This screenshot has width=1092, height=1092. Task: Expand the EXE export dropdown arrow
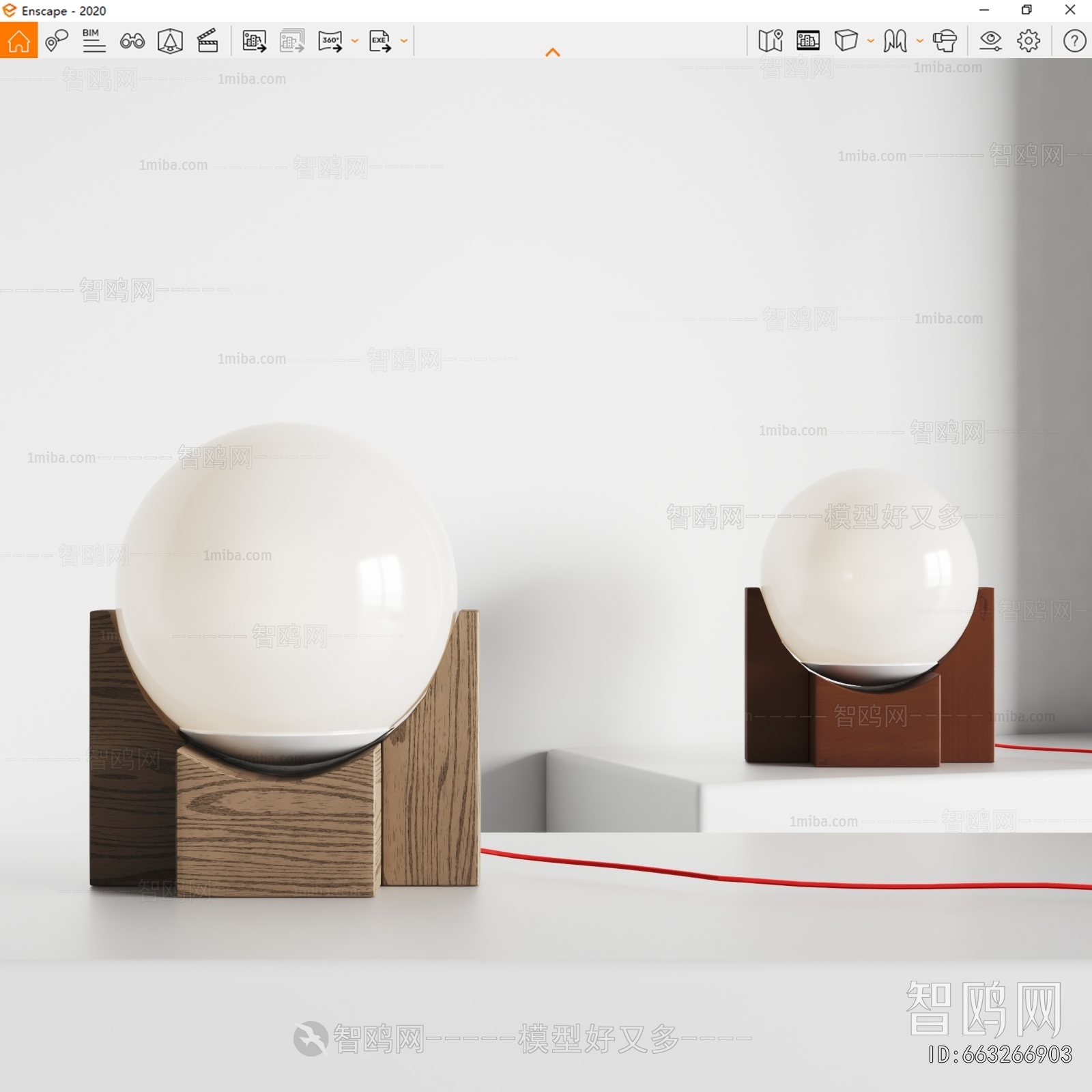pos(404,41)
